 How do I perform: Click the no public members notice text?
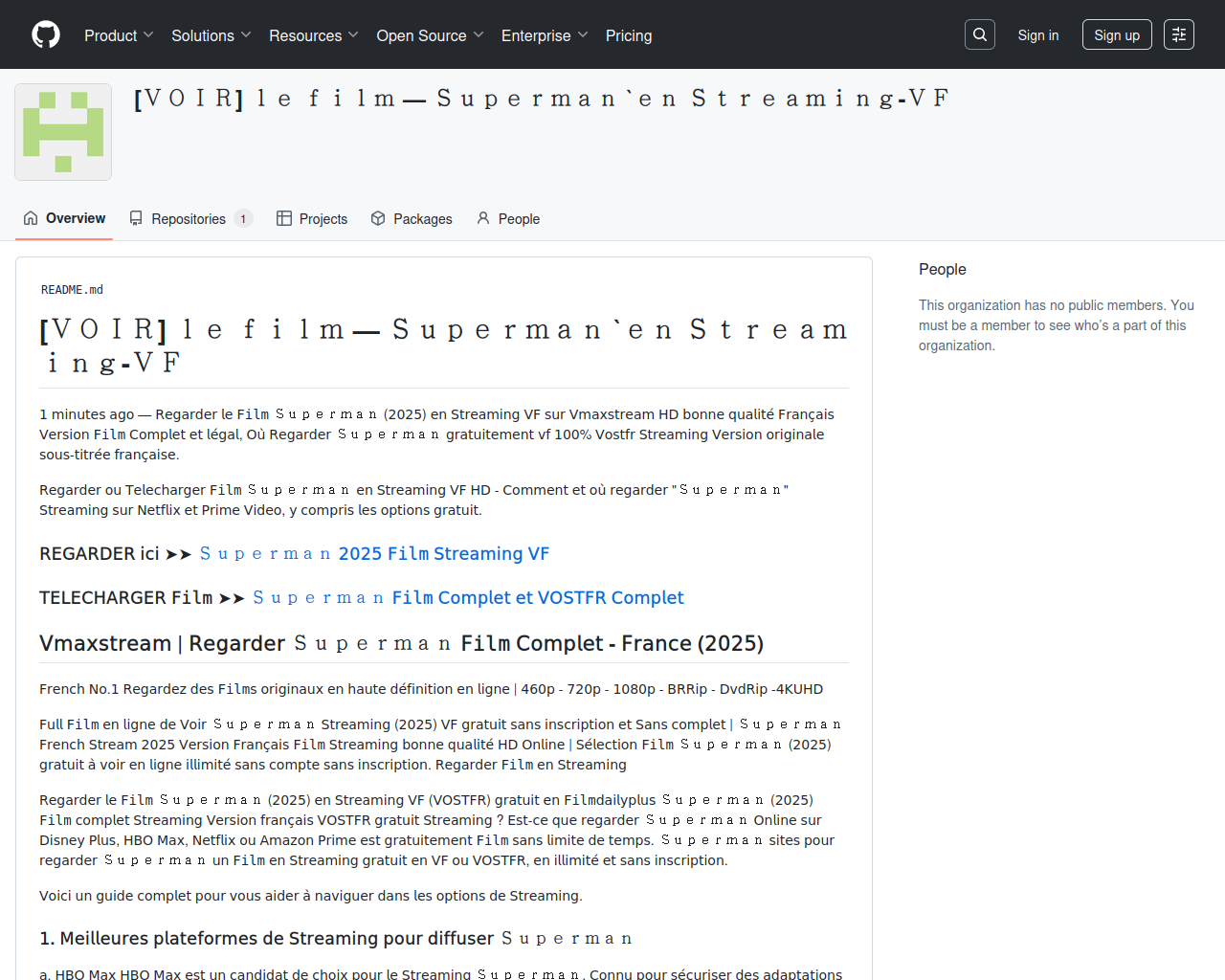1057,325
